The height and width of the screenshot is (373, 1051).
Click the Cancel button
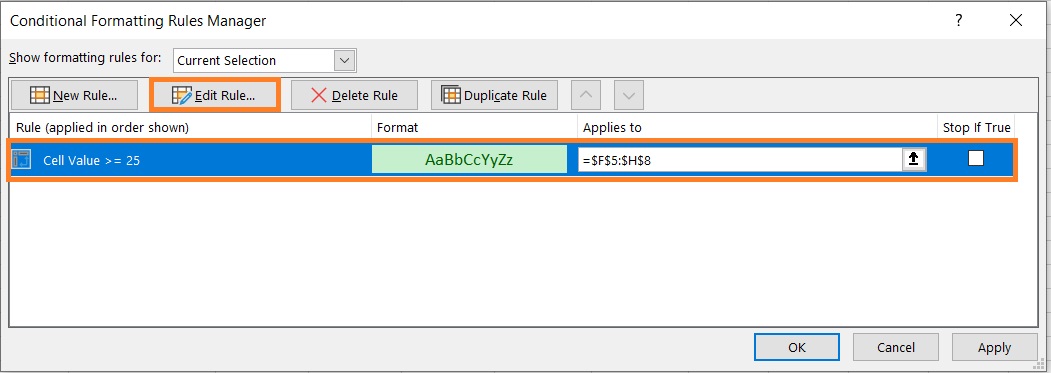896,348
